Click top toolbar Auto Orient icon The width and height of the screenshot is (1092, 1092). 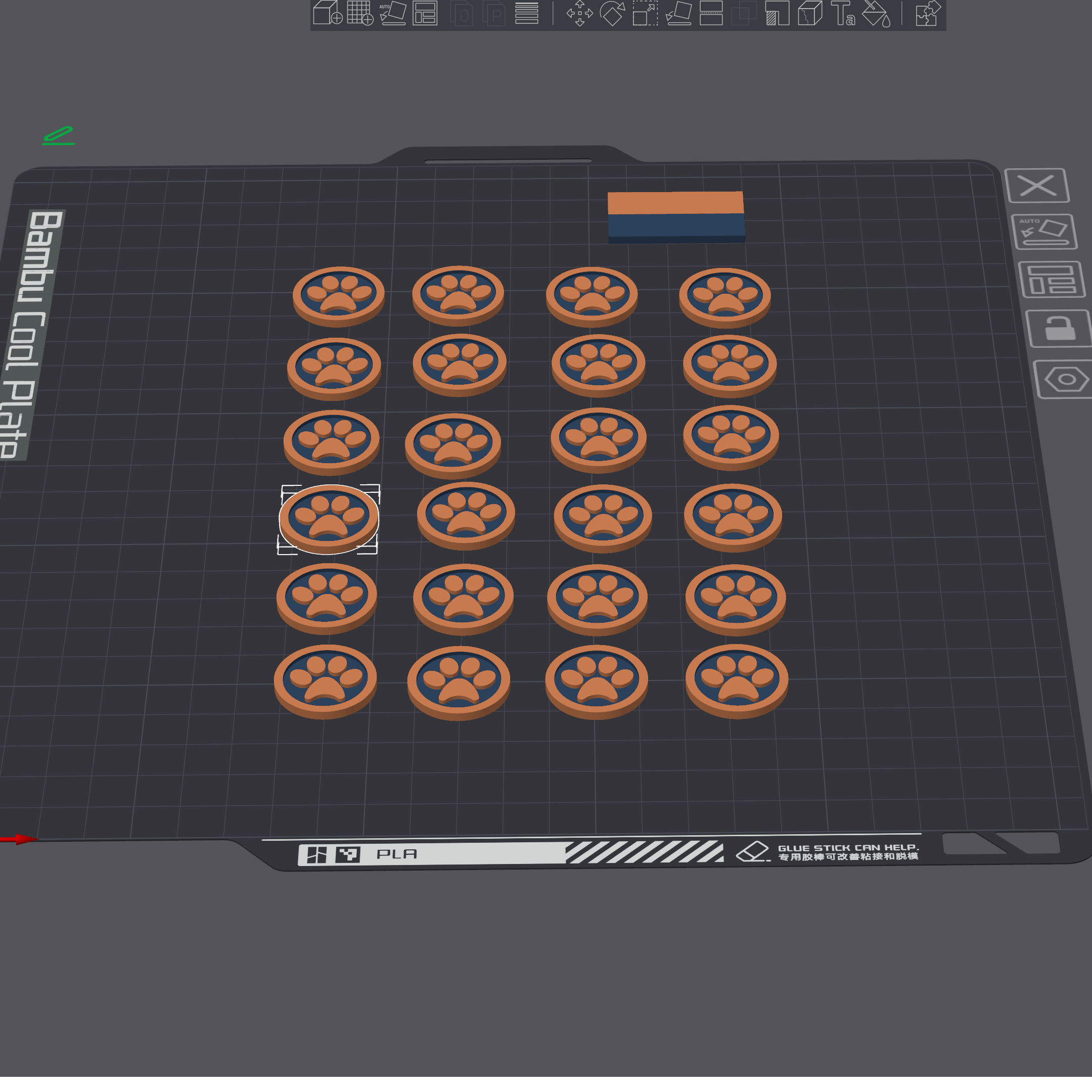point(393,13)
